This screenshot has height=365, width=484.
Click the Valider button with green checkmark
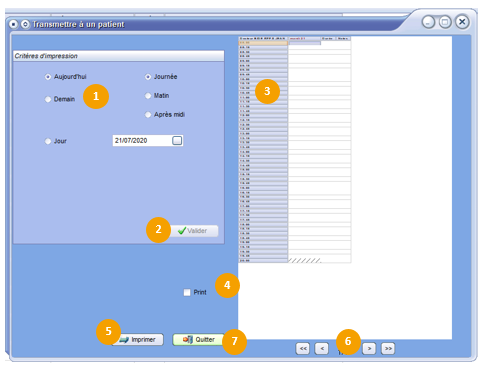pyautogui.click(x=194, y=231)
